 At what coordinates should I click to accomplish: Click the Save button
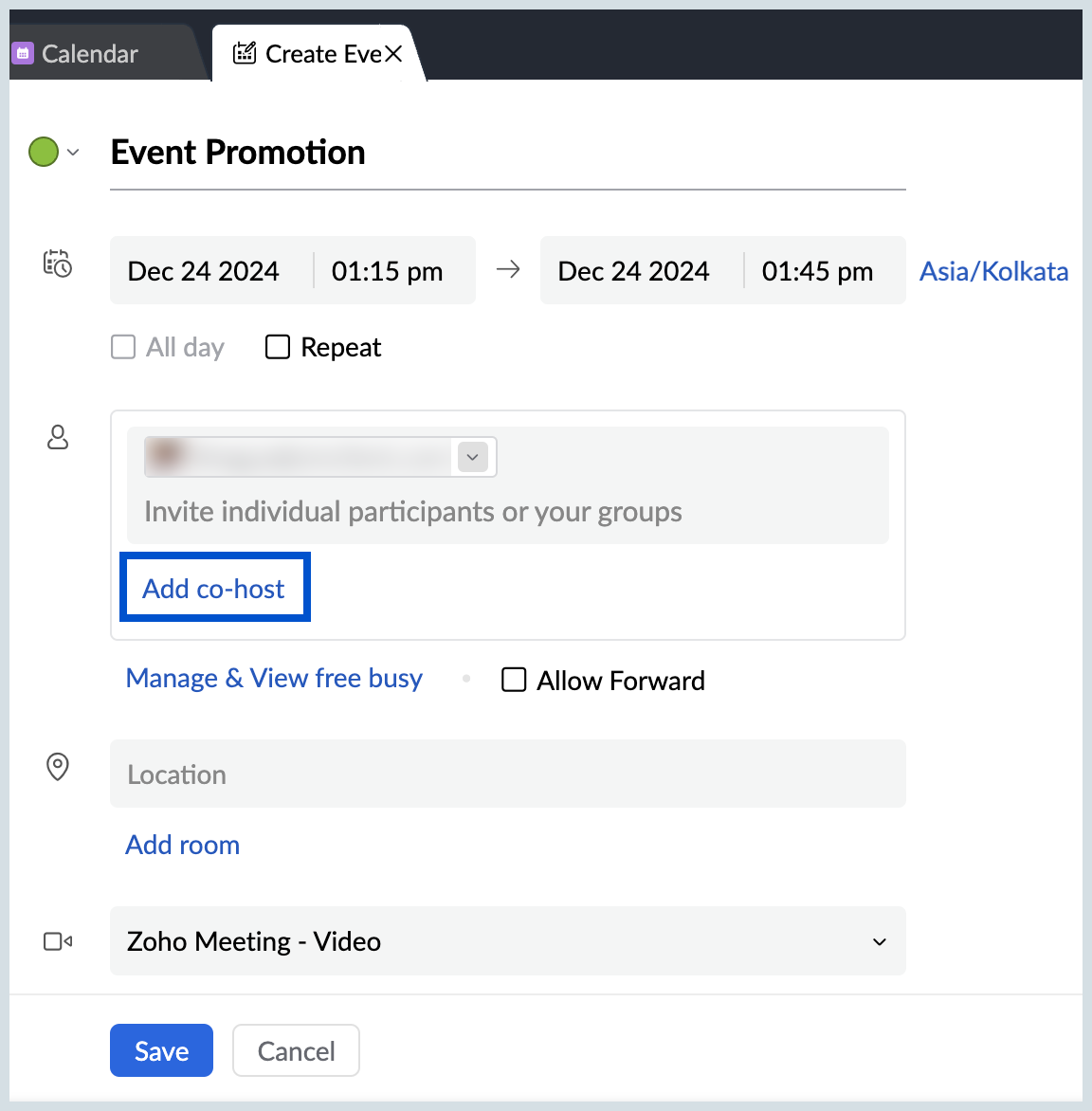tap(161, 1050)
